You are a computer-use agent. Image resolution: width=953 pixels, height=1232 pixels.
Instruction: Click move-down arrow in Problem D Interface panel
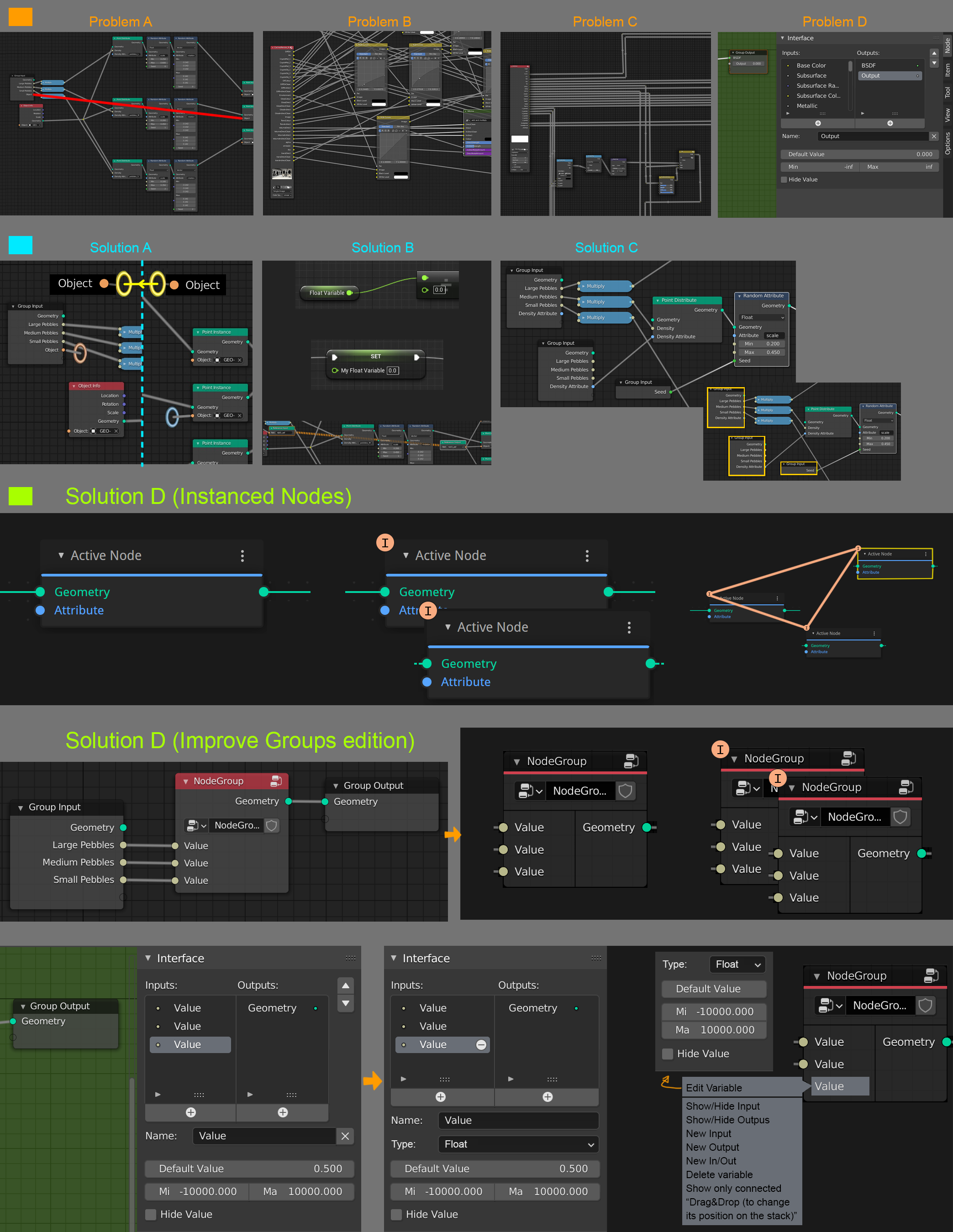934,63
